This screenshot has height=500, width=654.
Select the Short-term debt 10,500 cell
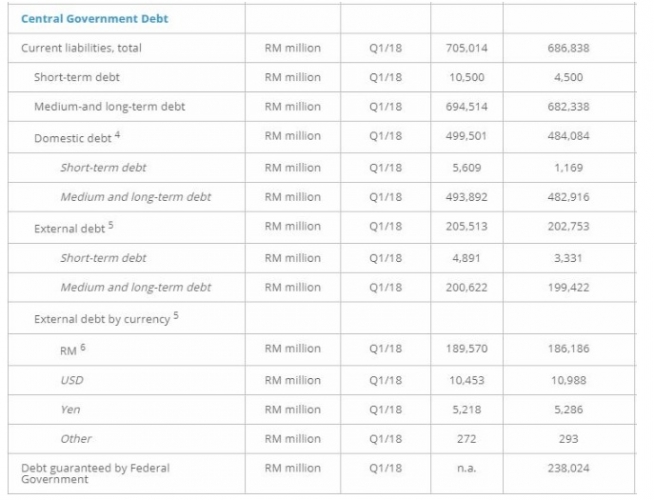point(467,77)
